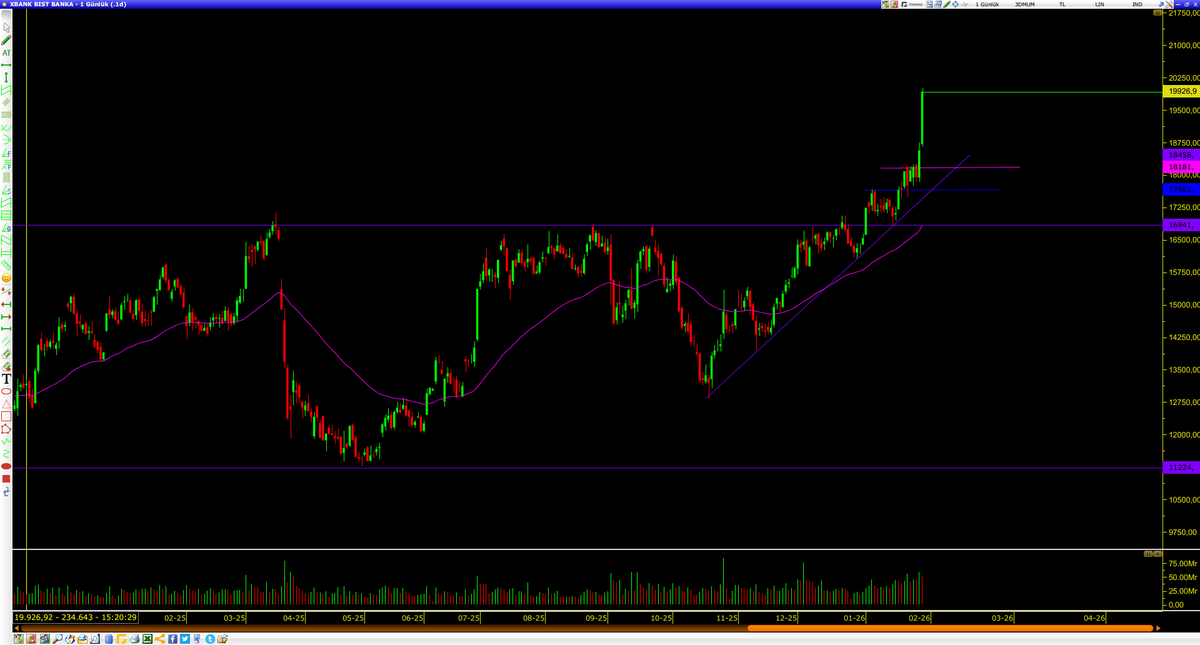Image resolution: width=1200 pixels, height=645 pixels.
Task: Pin the chart window with pushpin icon
Action: 1161,5
